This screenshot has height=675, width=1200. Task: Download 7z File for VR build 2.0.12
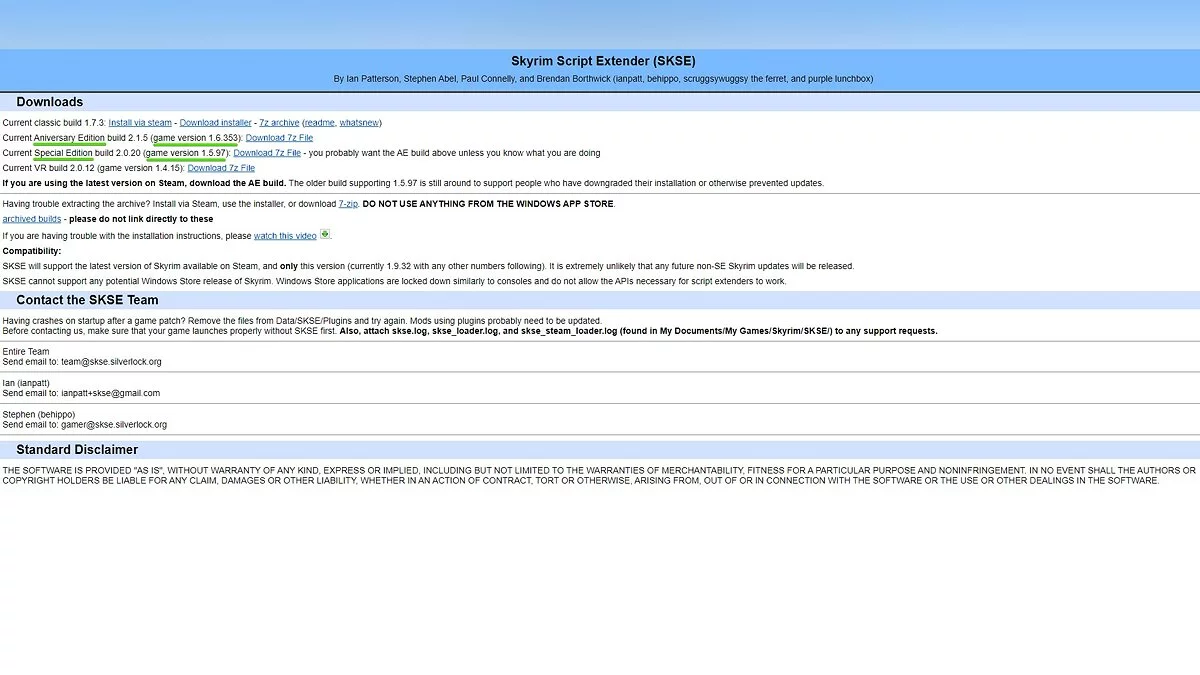(x=221, y=168)
